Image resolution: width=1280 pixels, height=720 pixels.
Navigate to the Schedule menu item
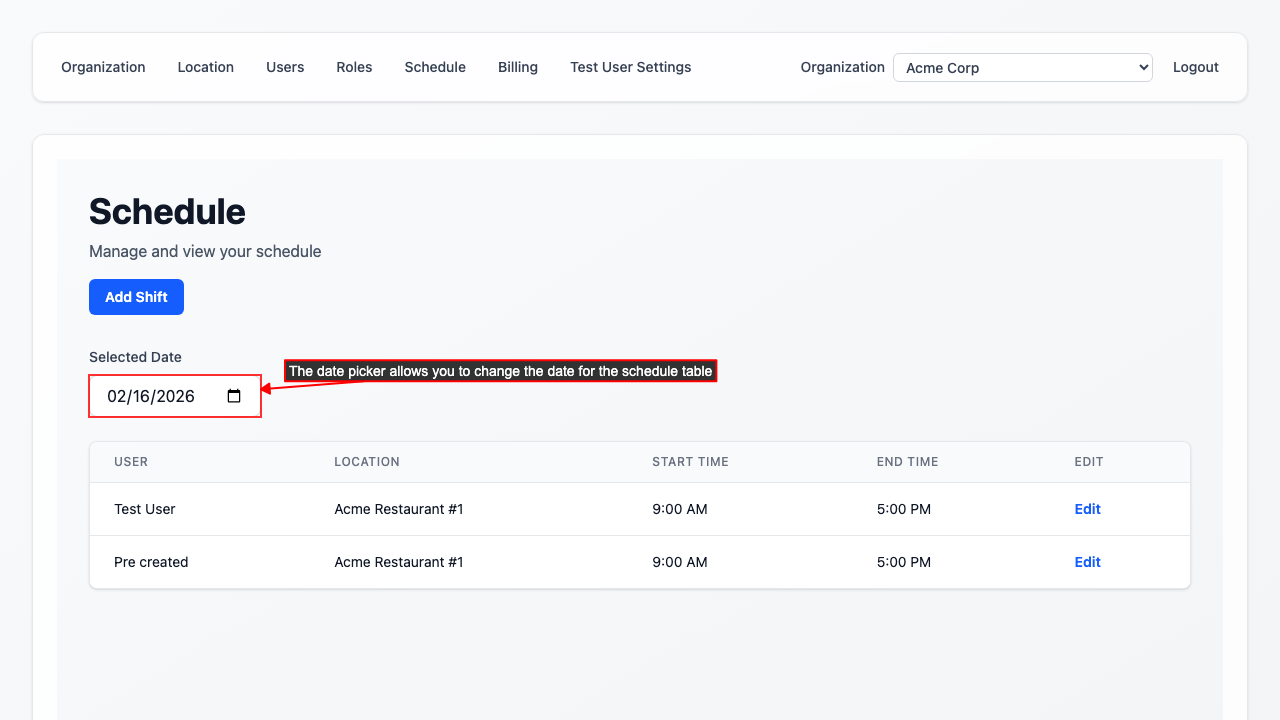point(435,67)
